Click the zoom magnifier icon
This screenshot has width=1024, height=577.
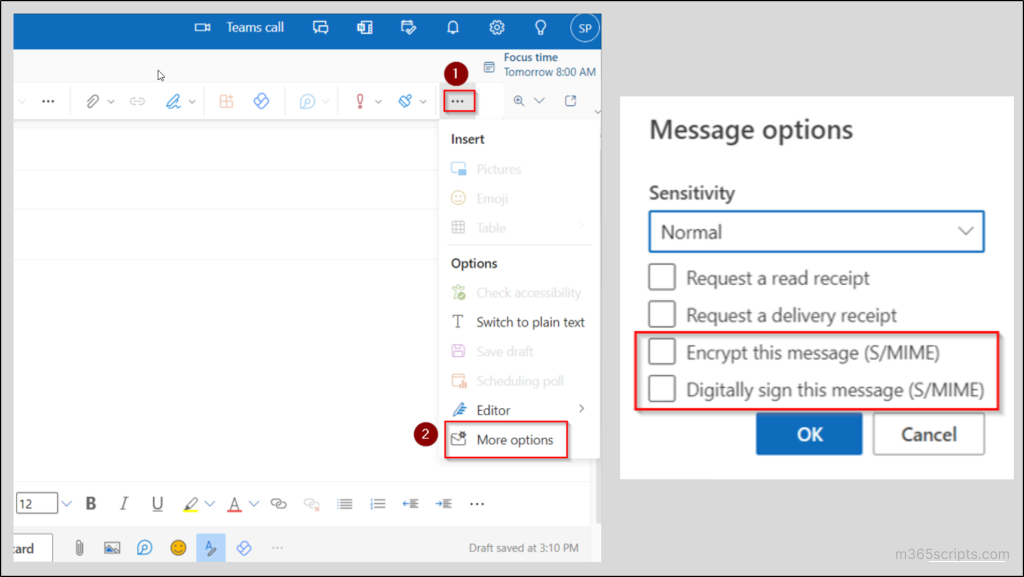coord(520,100)
